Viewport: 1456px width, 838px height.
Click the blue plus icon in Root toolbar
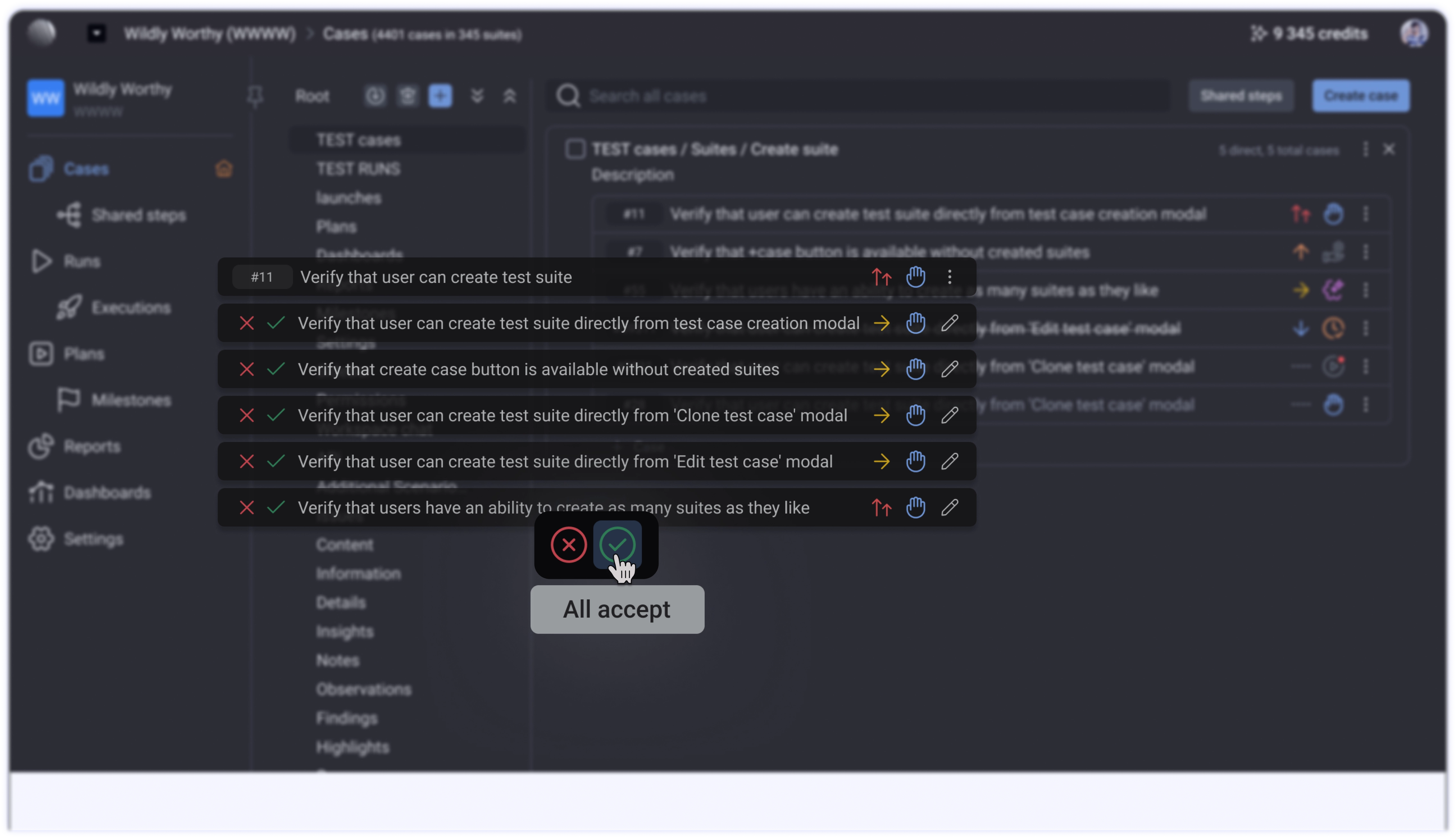tap(441, 95)
